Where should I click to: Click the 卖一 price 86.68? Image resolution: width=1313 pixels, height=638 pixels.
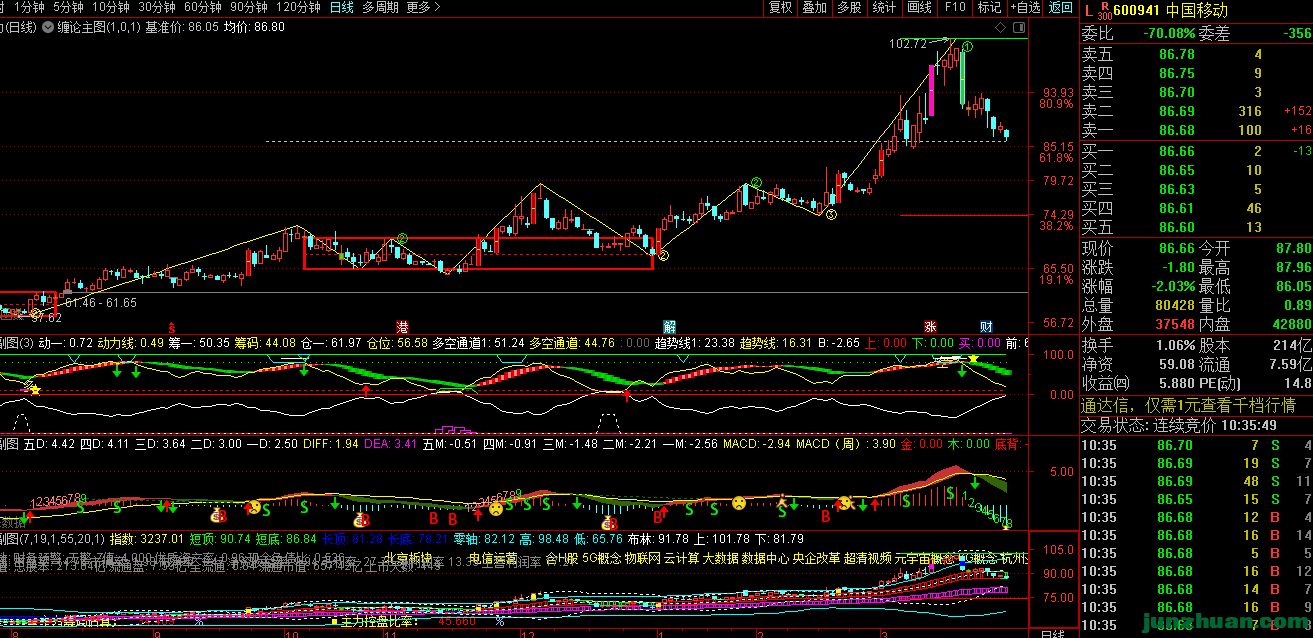pos(1177,130)
